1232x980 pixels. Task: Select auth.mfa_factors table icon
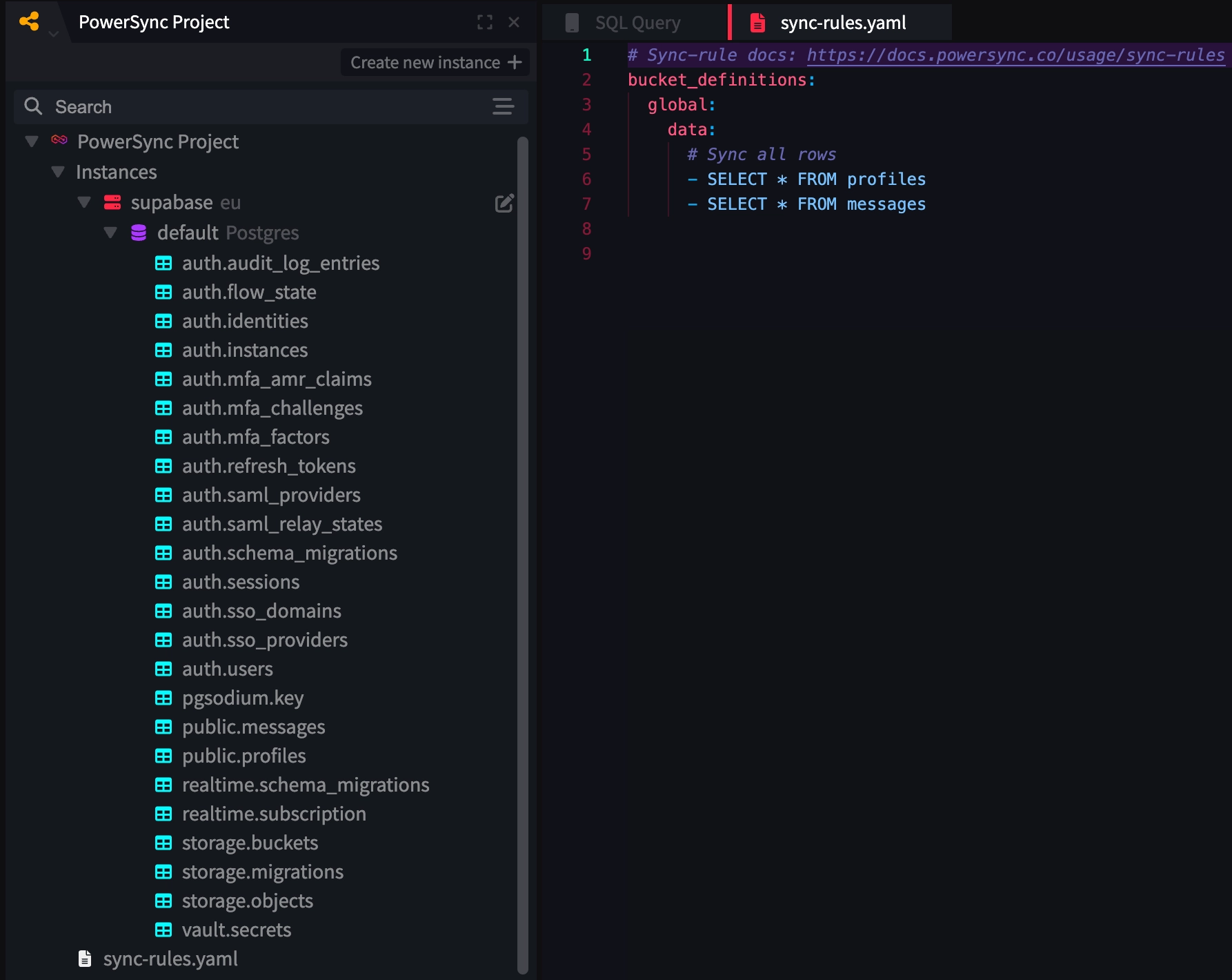[163, 437]
